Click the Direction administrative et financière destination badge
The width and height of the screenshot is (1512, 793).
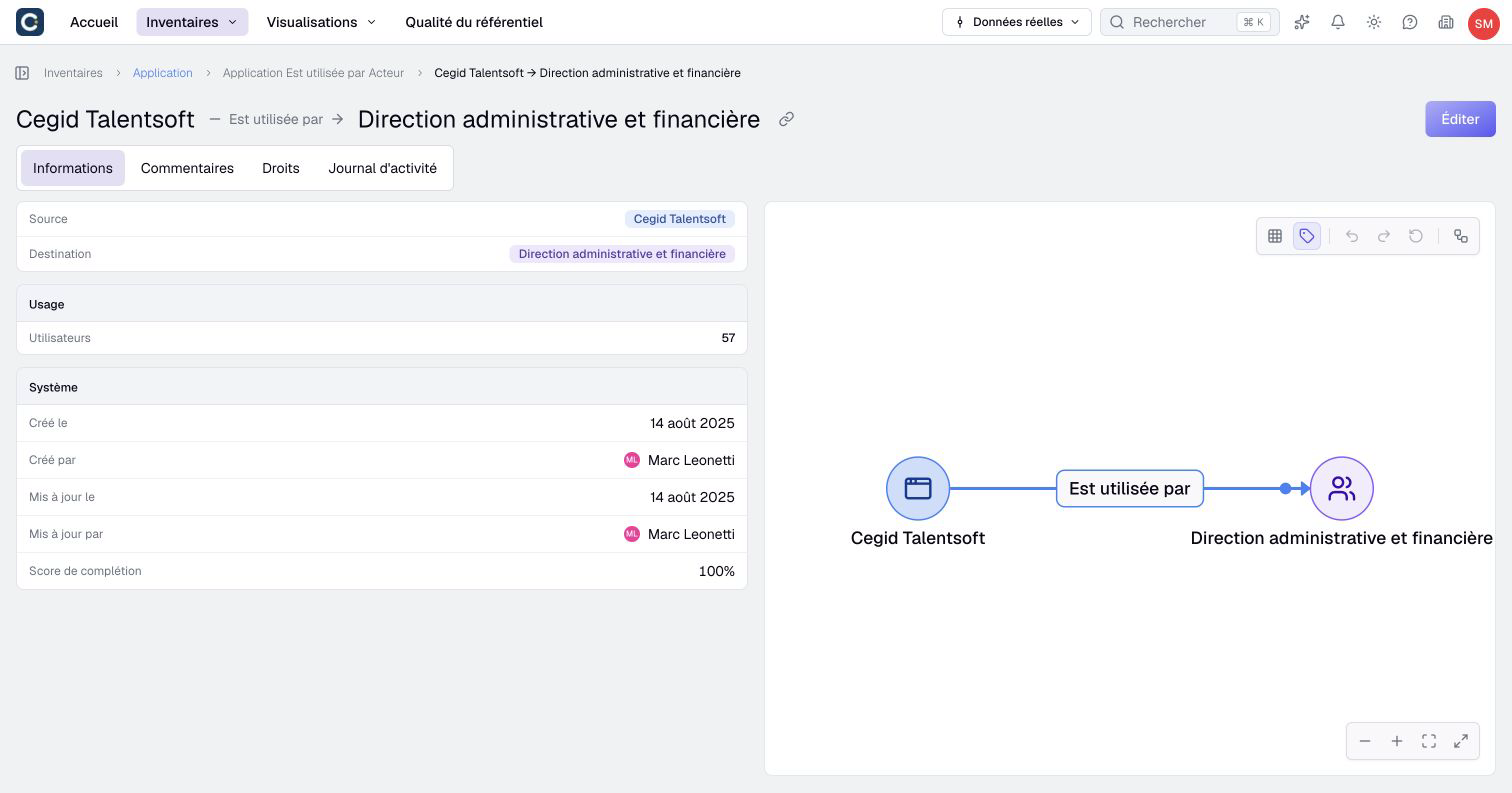tap(622, 254)
